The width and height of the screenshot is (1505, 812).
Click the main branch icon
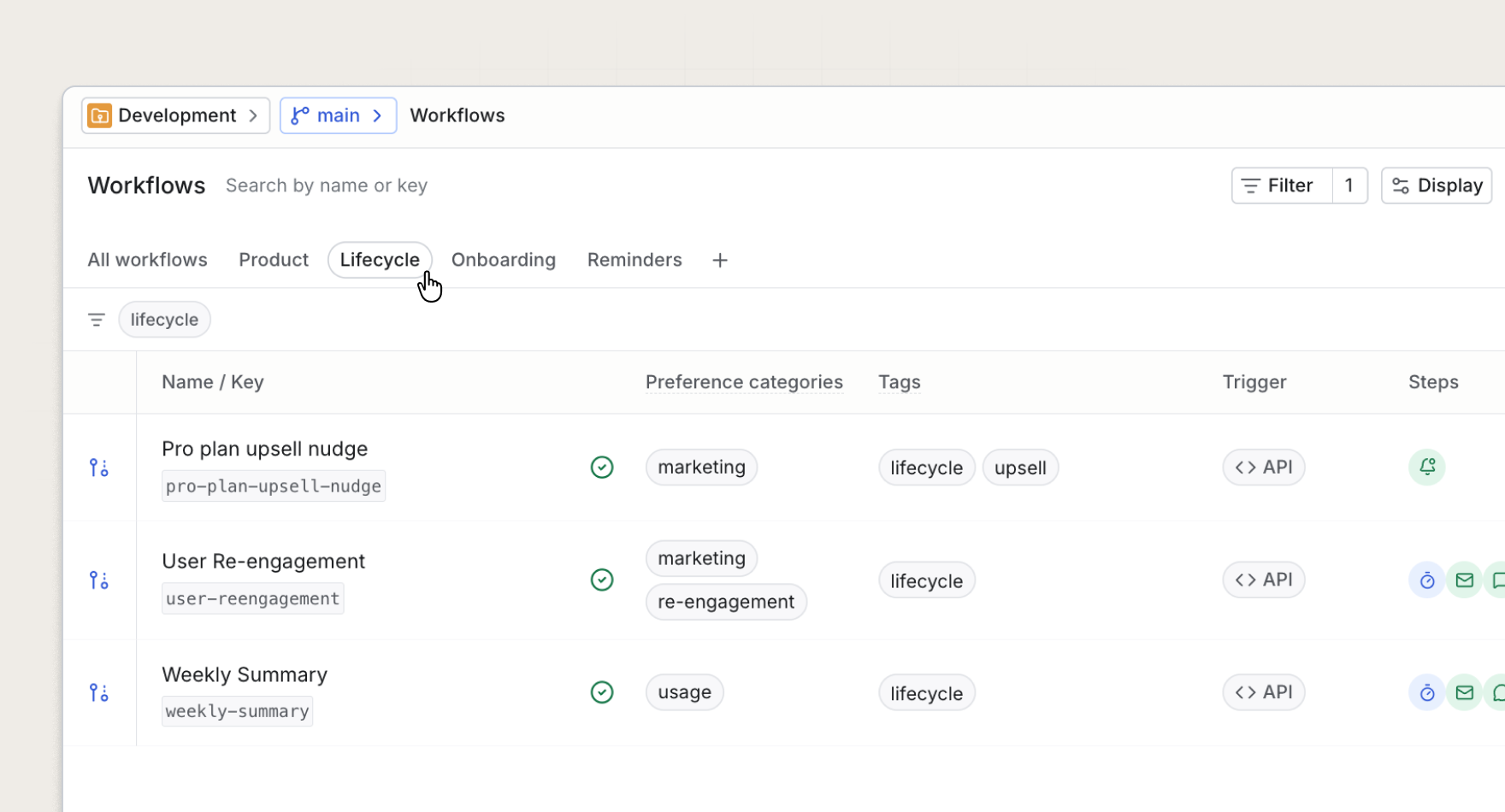299,115
